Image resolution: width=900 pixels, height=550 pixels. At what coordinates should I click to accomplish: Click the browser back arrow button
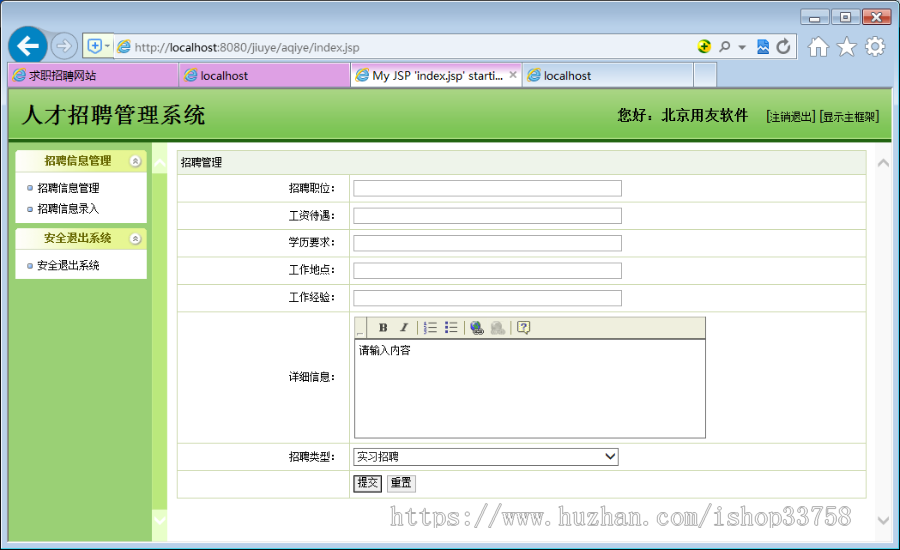[28, 45]
